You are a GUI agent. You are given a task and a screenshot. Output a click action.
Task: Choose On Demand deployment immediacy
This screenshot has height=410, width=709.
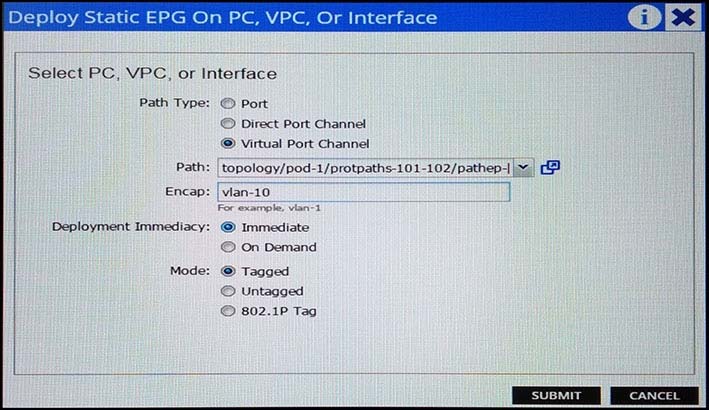[x=228, y=247]
